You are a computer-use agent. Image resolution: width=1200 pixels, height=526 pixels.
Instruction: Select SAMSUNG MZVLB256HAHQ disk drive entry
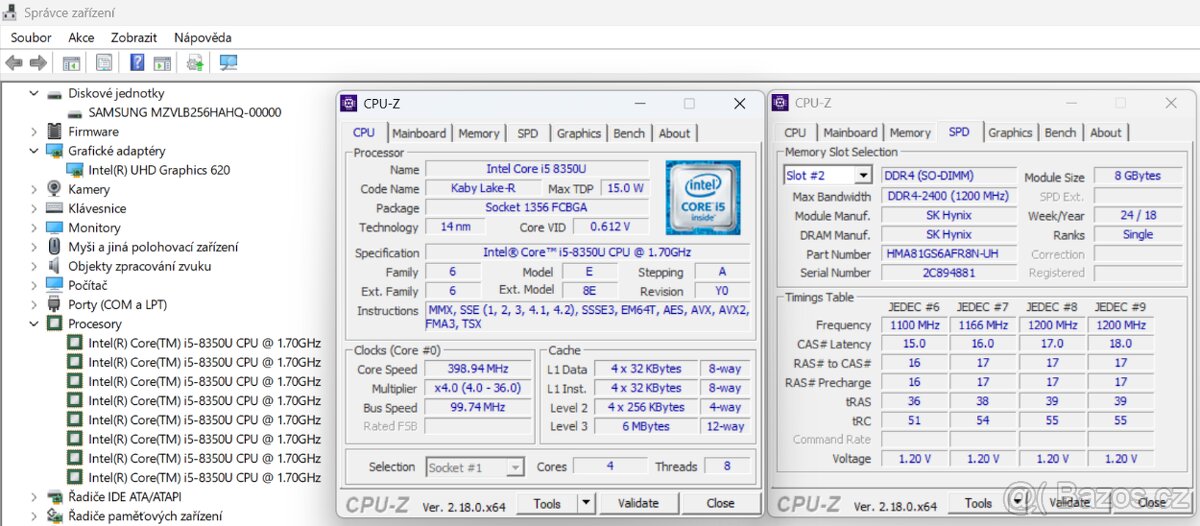pos(184,112)
